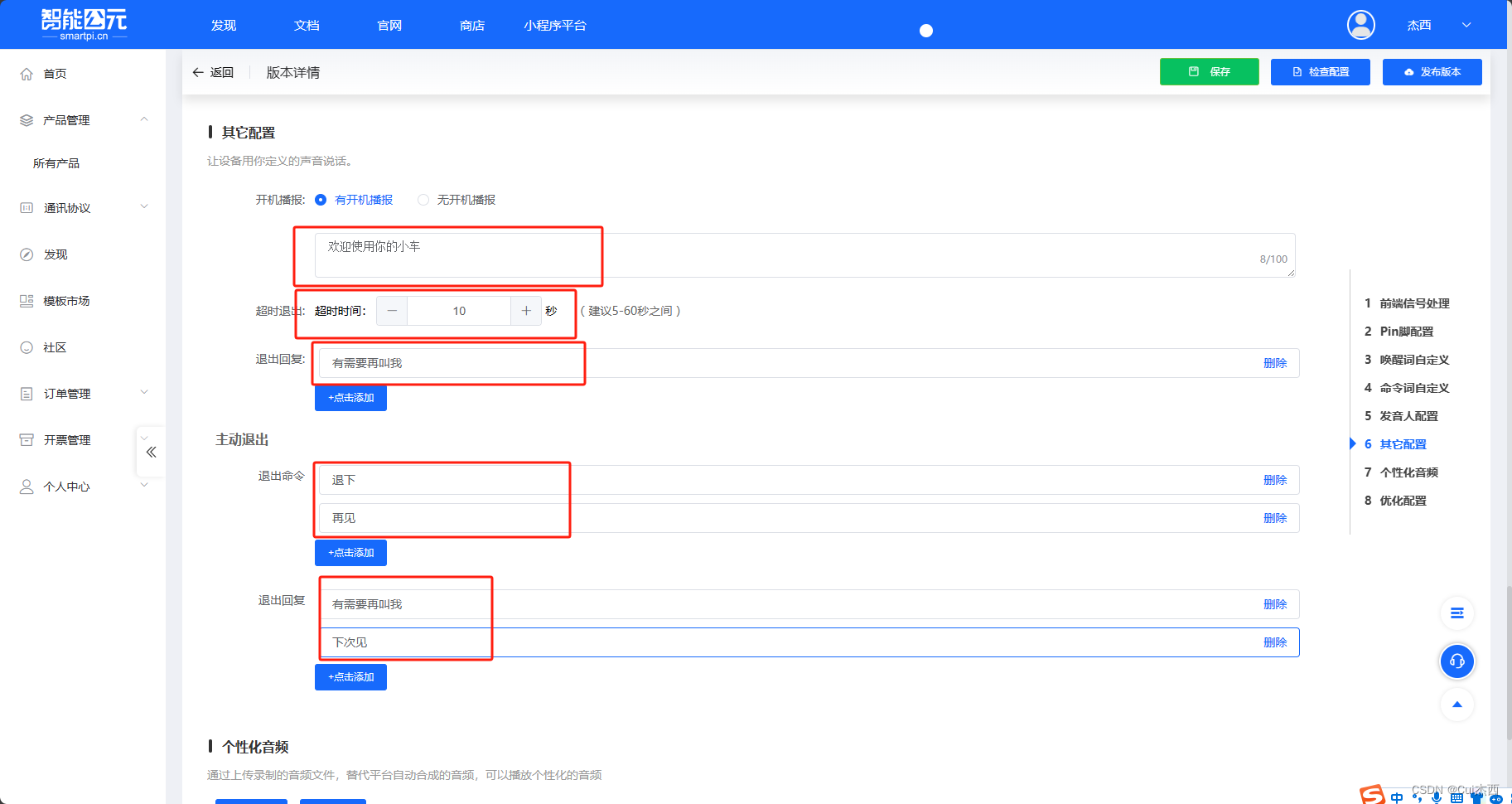The image size is (1512, 804).
Task: Open 所有产品 in the sidebar
Action: (56, 163)
